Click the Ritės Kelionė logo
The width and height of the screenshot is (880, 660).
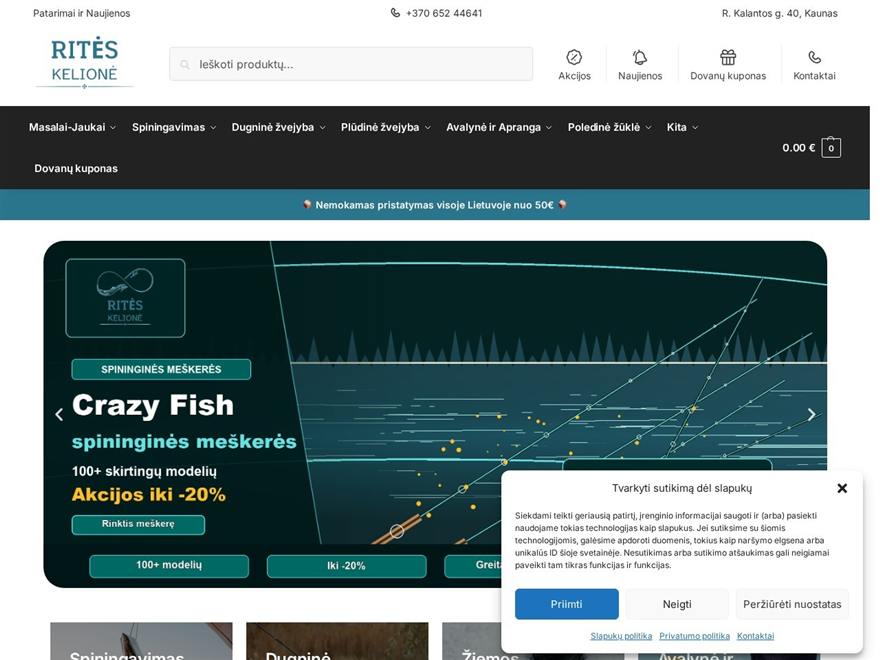pyautogui.click(x=84, y=63)
